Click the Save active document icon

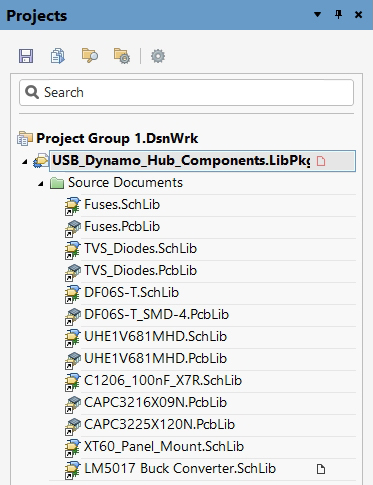coord(26,56)
